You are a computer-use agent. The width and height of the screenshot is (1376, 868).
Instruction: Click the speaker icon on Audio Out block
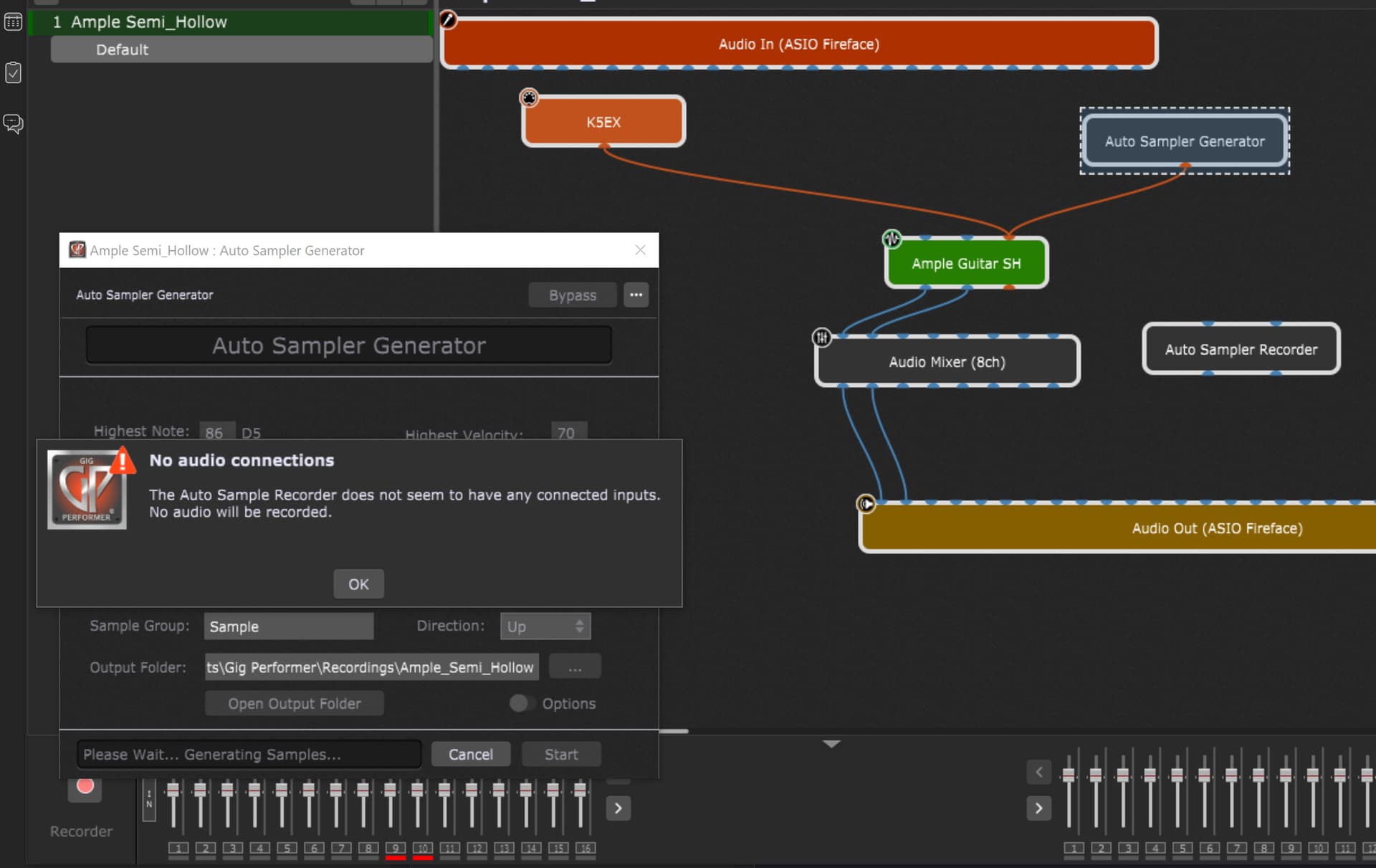[x=866, y=504]
